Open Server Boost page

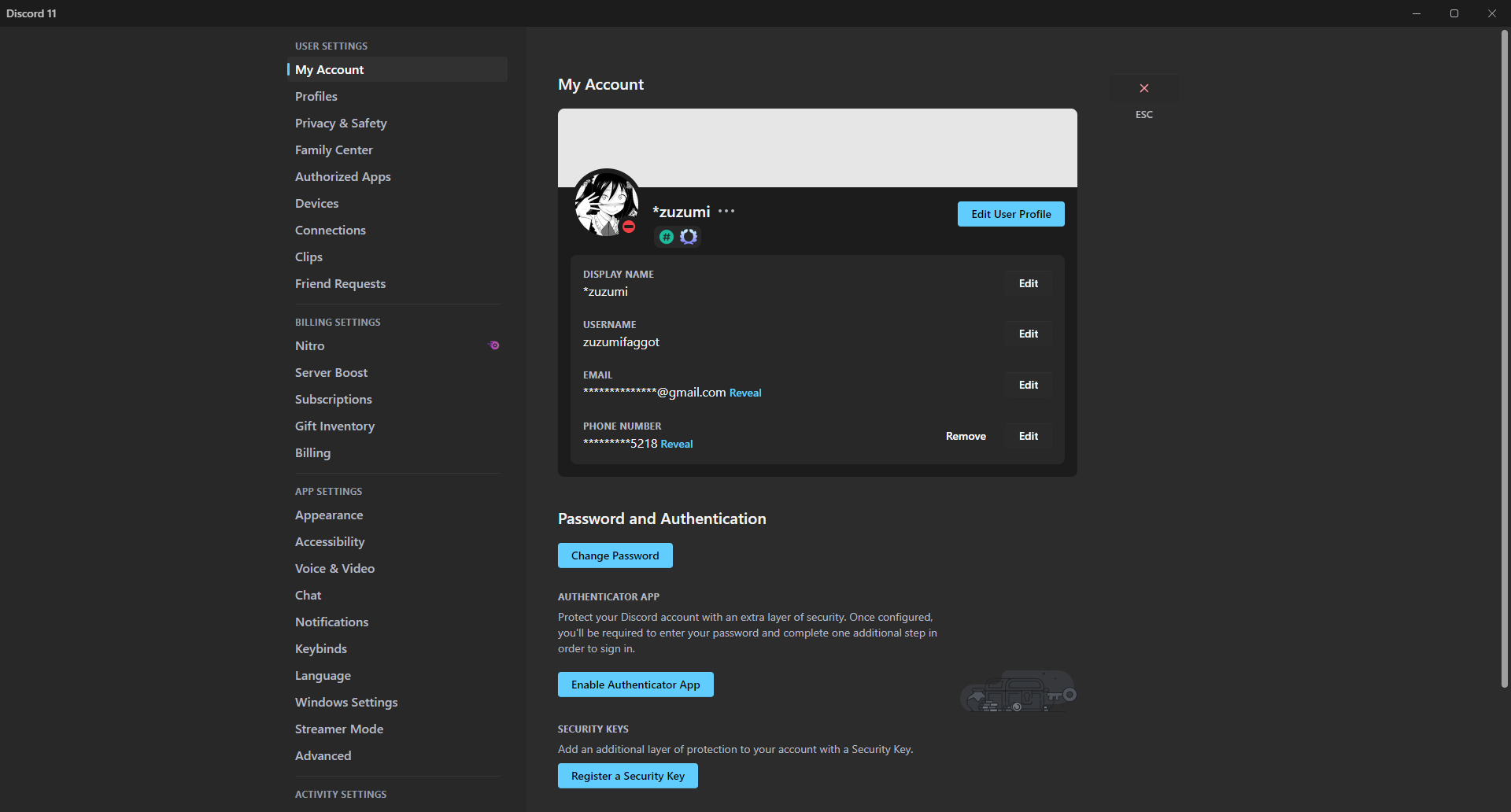coord(397,372)
